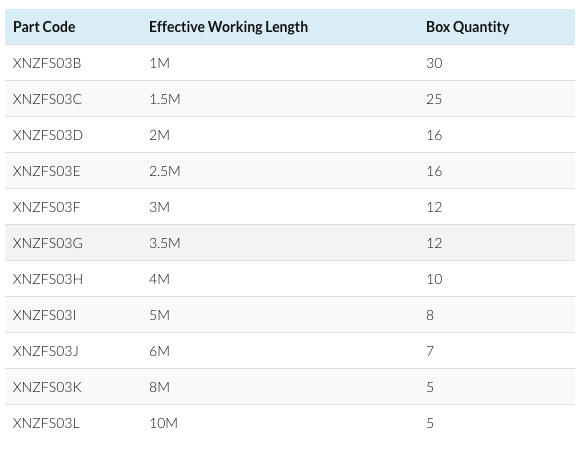The image size is (586, 457).
Task: Click the Effective Working Length header
Action: coord(228,27)
